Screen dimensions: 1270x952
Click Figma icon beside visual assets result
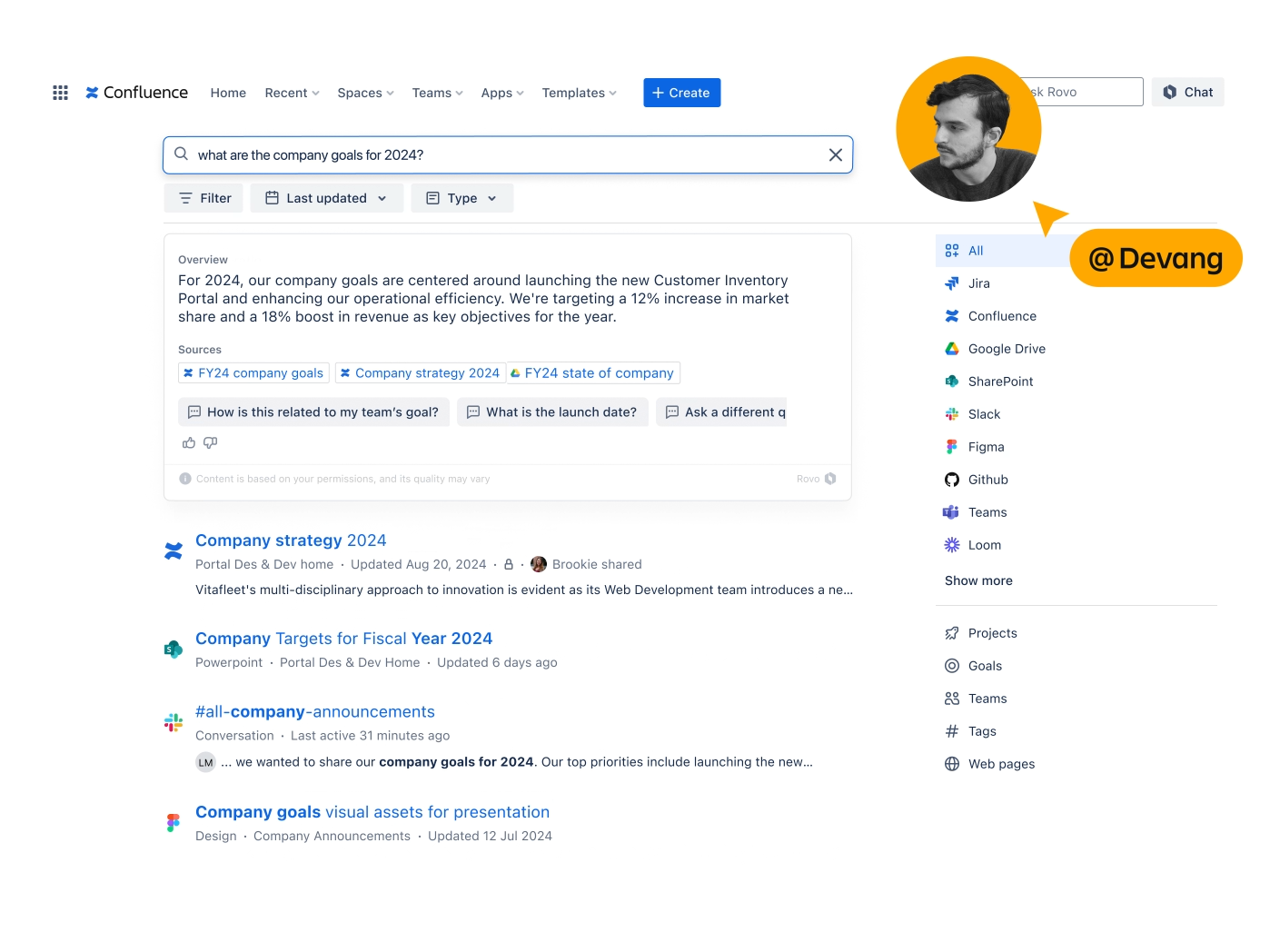point(174,822)
